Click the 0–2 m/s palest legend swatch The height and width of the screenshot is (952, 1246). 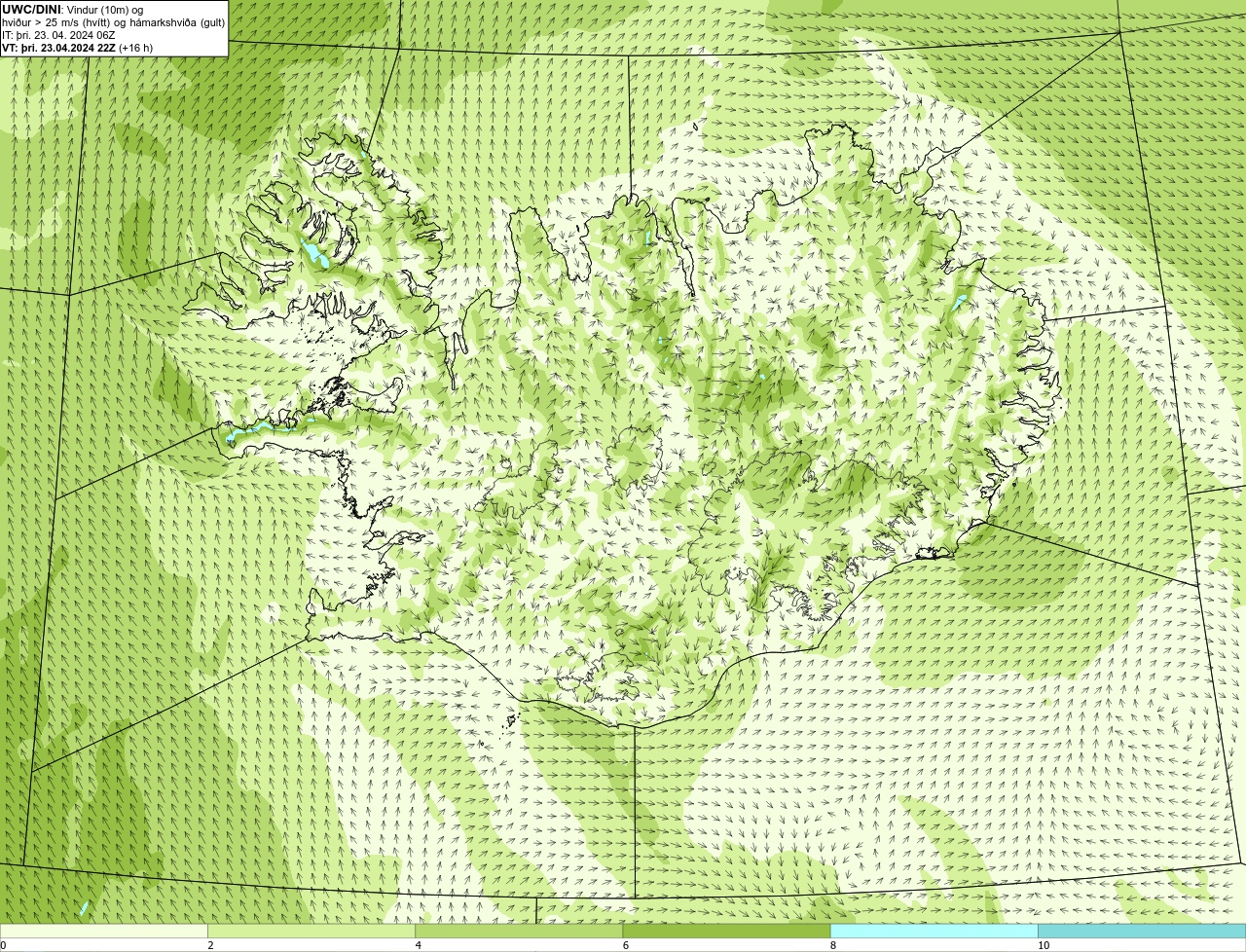(104, 931)
